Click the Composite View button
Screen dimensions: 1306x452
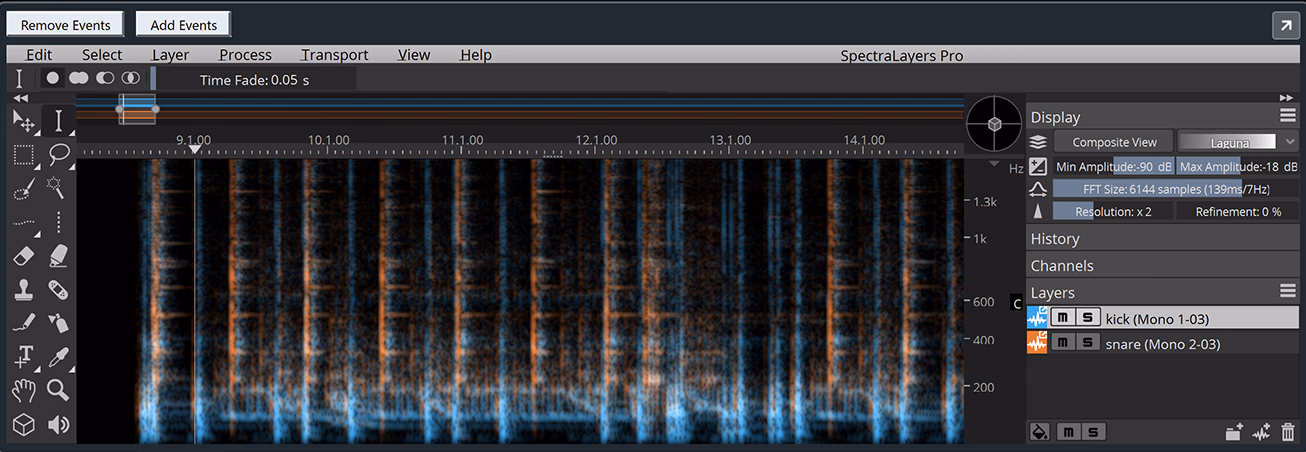(x=1114, y=142)
